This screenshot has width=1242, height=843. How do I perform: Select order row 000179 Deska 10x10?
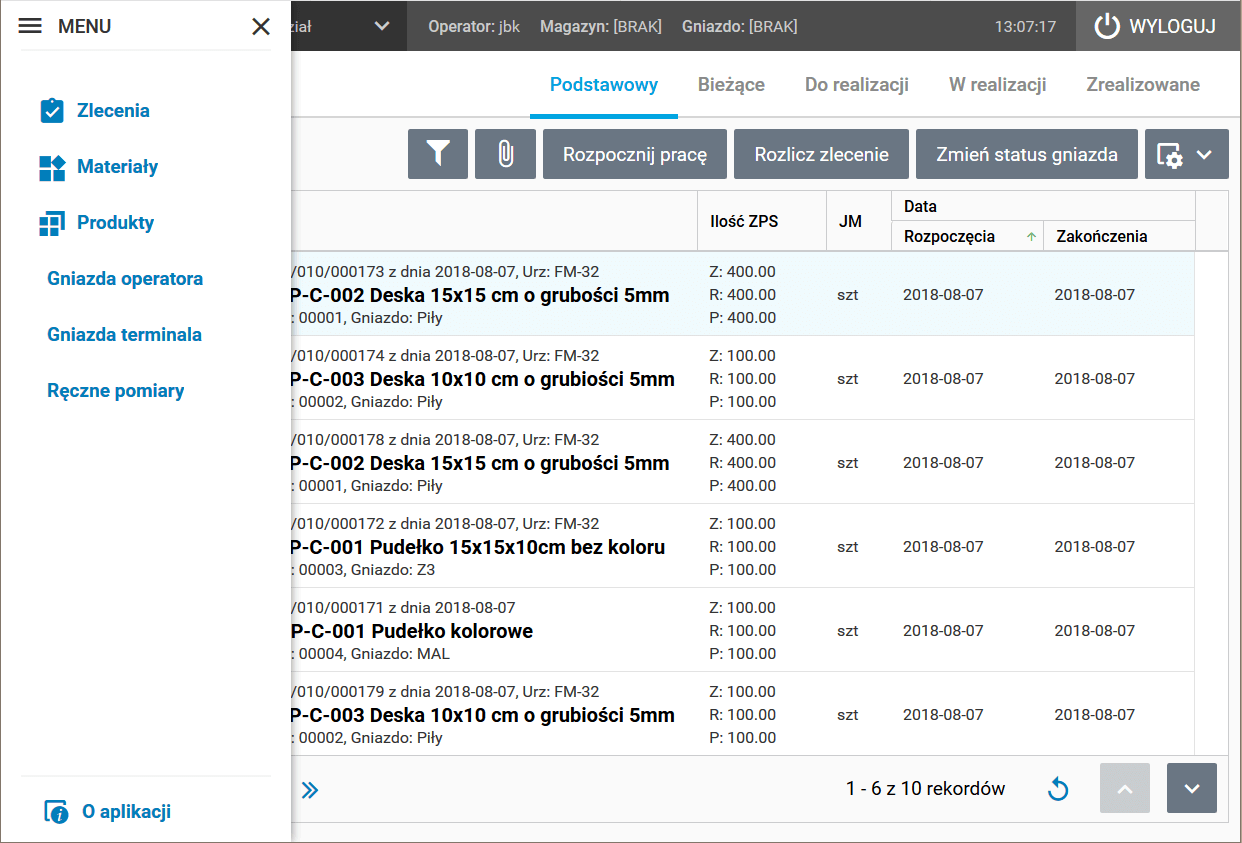click(x=745, y=714)
